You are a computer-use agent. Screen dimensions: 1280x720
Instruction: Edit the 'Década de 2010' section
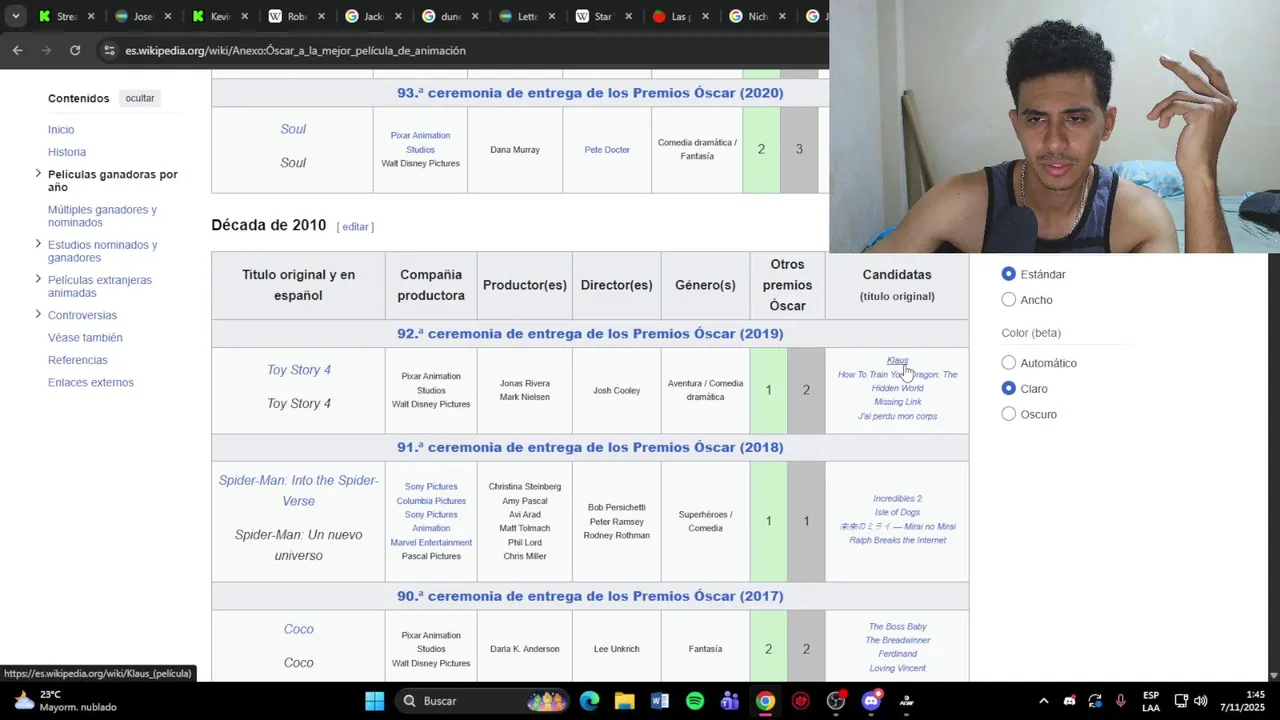point(355,227)
